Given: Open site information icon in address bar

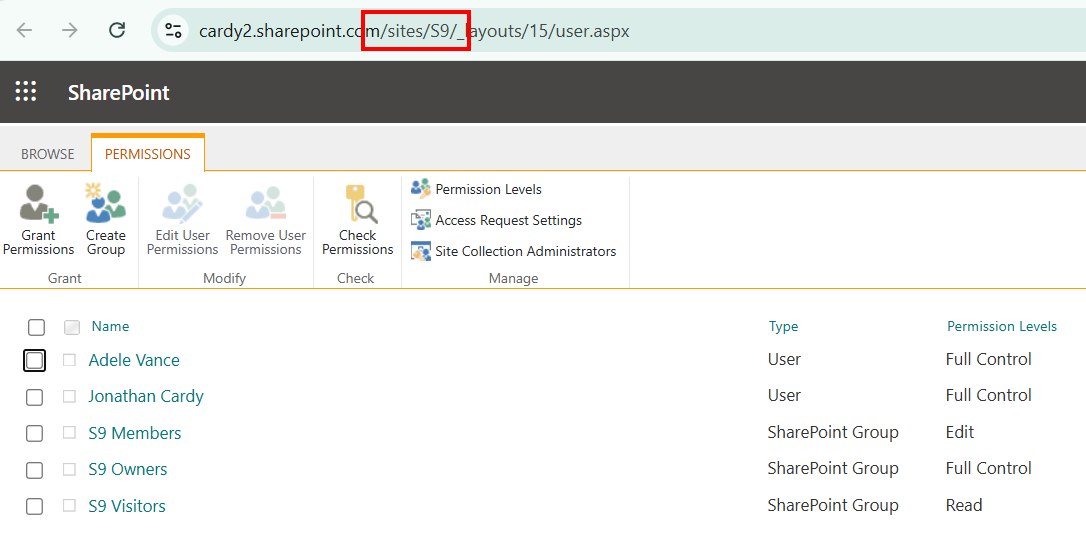Looking at the screenshot, I should [172, 30].
